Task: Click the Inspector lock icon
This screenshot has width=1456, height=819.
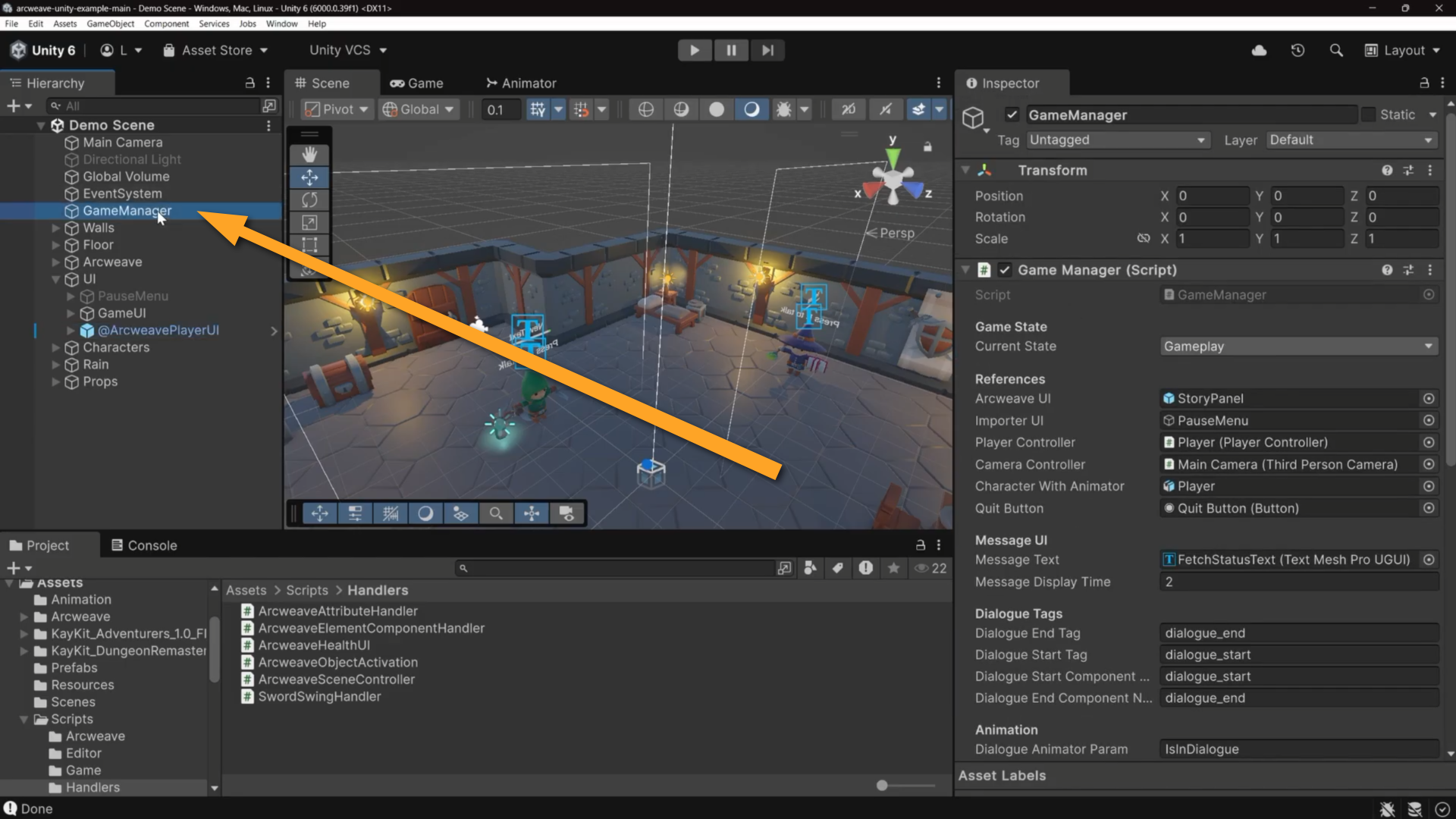Action: pos(1424,83)
